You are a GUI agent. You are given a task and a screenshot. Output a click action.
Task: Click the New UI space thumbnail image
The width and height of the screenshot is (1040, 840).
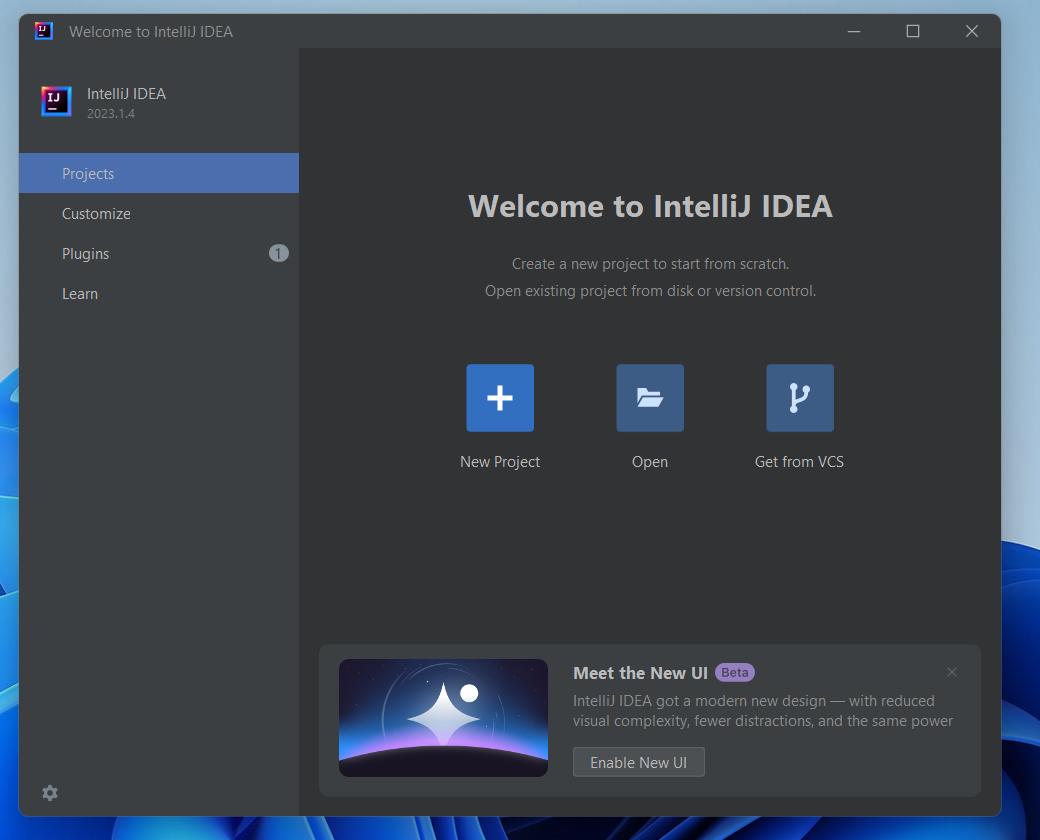point(443,718)
